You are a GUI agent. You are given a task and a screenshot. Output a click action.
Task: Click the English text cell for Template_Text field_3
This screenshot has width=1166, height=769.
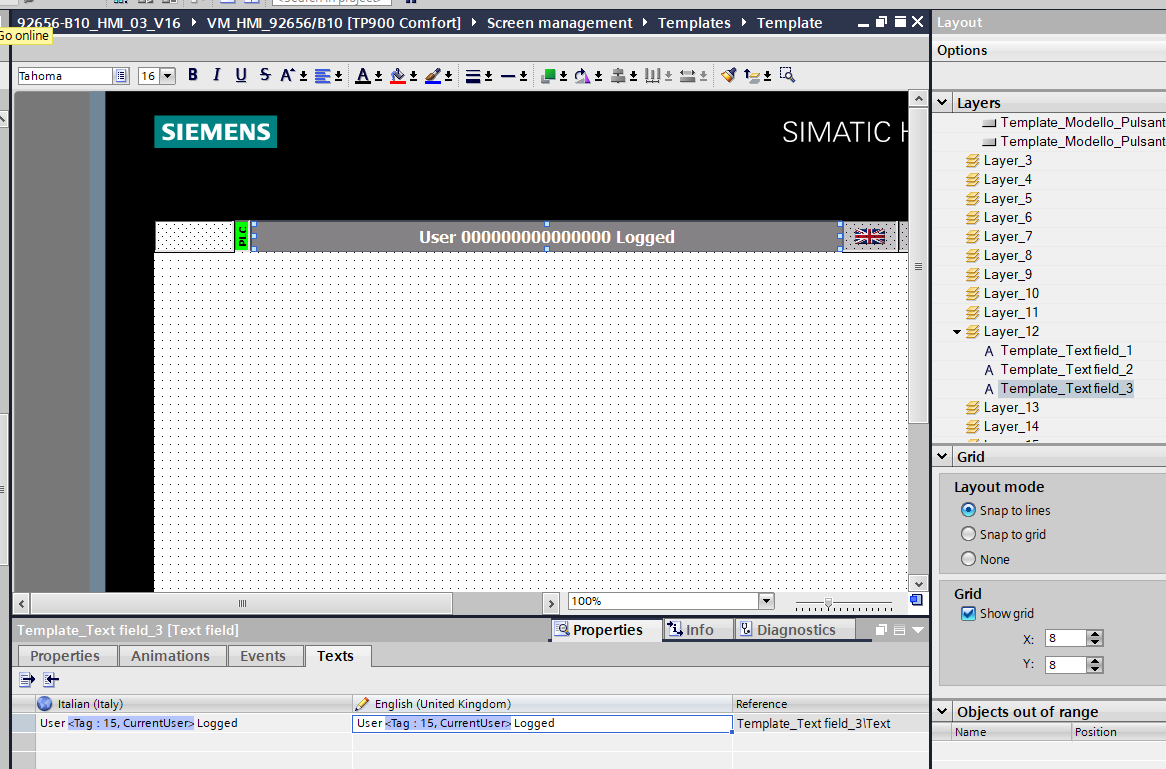542,723
